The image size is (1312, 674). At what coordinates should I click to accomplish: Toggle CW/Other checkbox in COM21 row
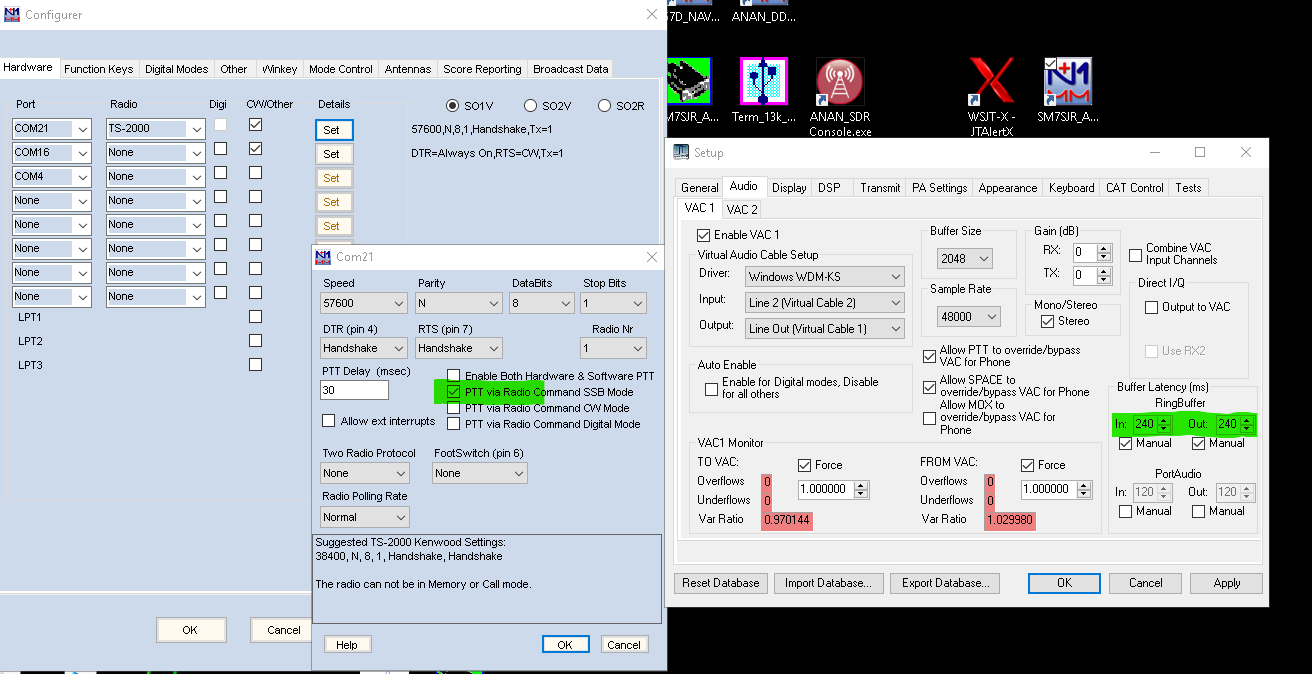point(255,125)
